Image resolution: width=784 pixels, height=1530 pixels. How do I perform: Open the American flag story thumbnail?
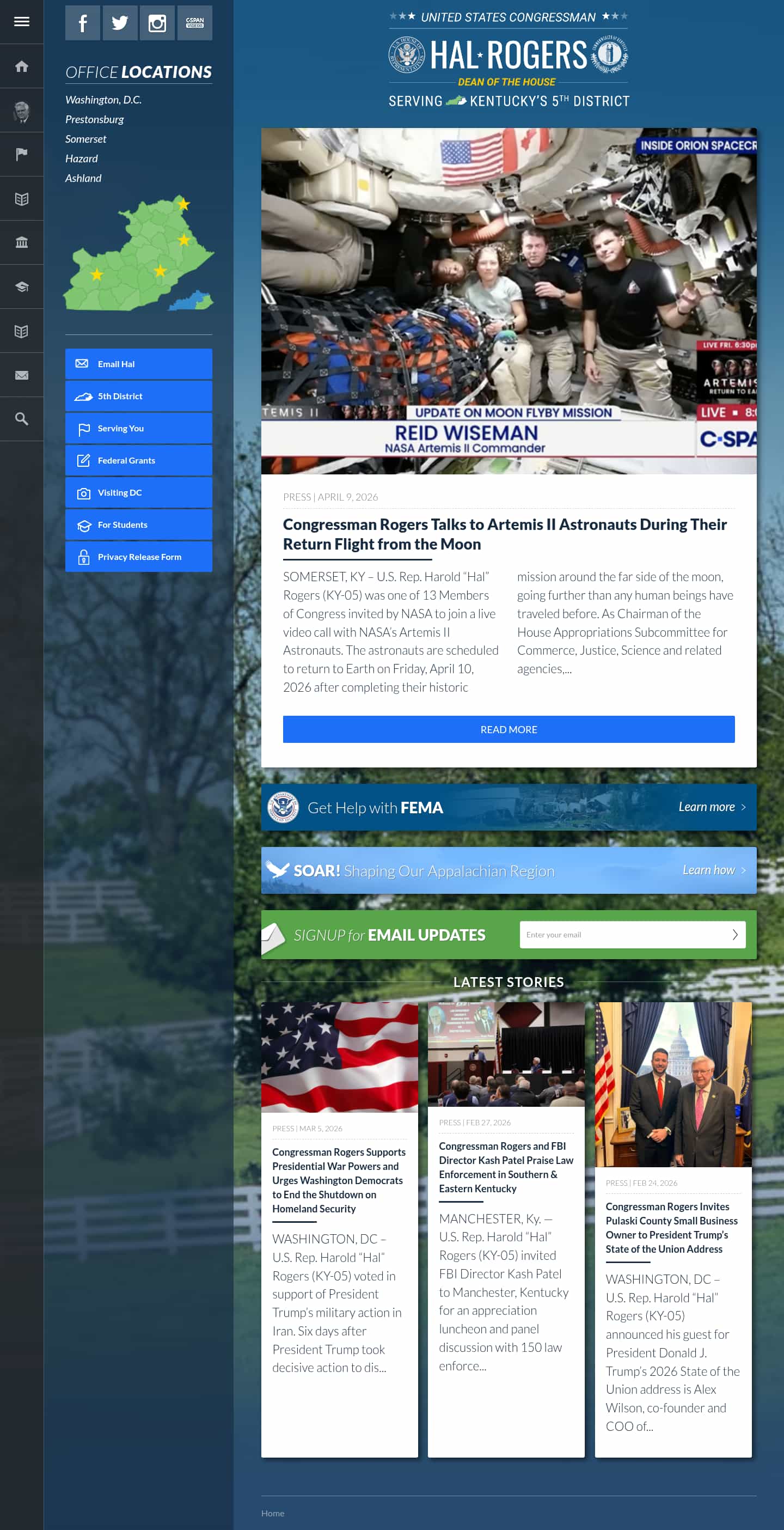(340, 1057)
